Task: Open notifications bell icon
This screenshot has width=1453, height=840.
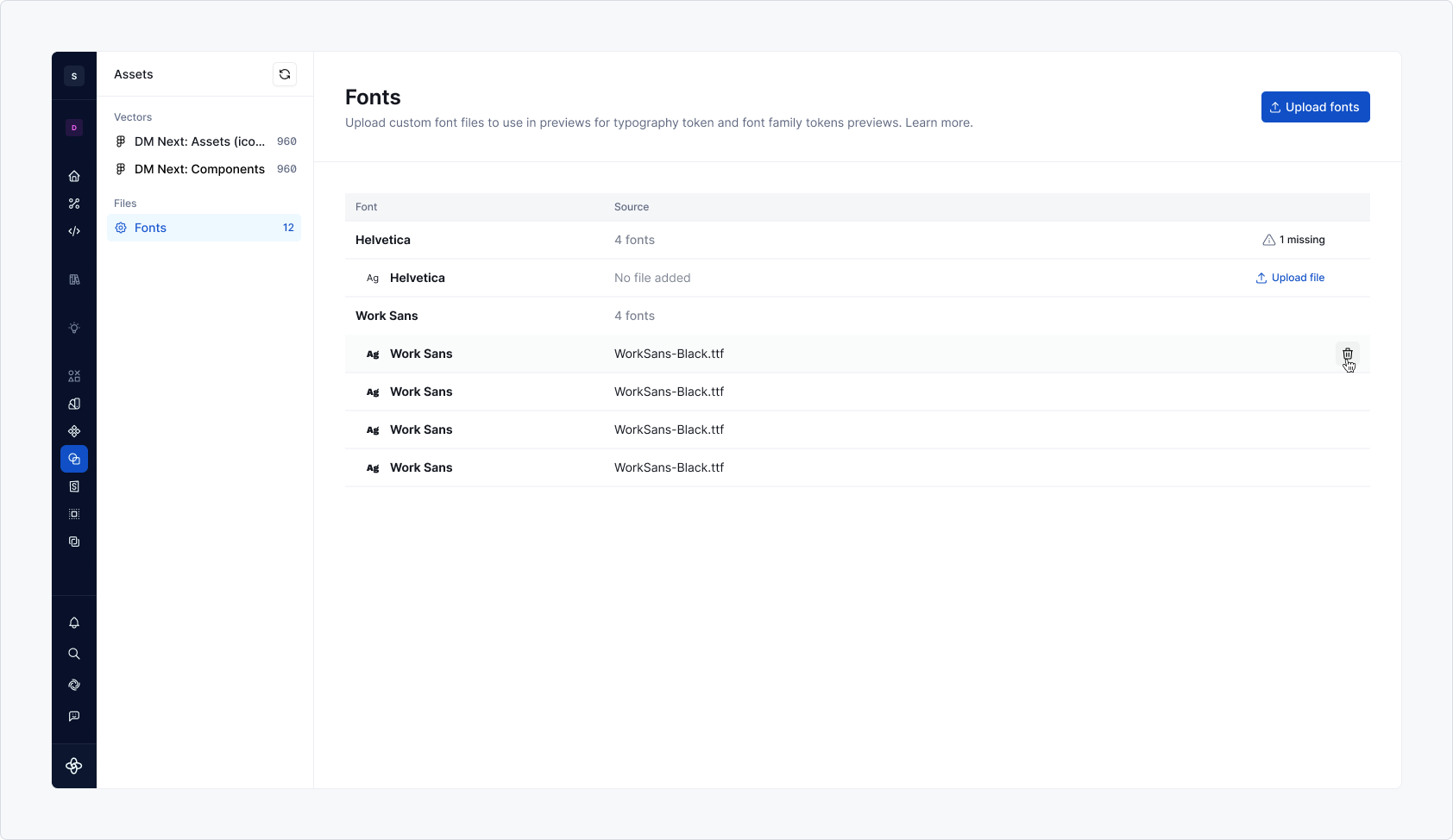Action: pyautogui.click(x=74, y=623)
